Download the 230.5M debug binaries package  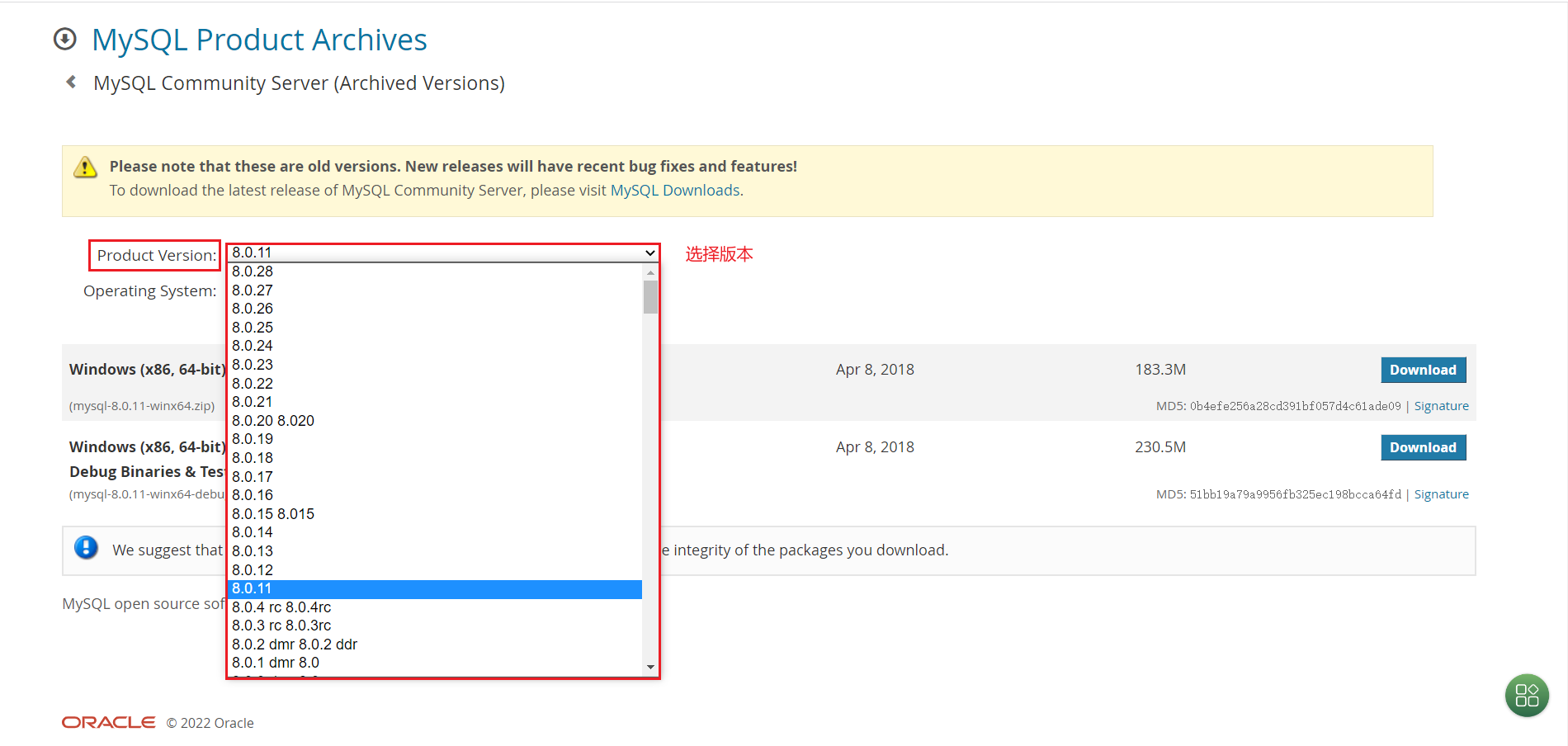click(1423, 447)
